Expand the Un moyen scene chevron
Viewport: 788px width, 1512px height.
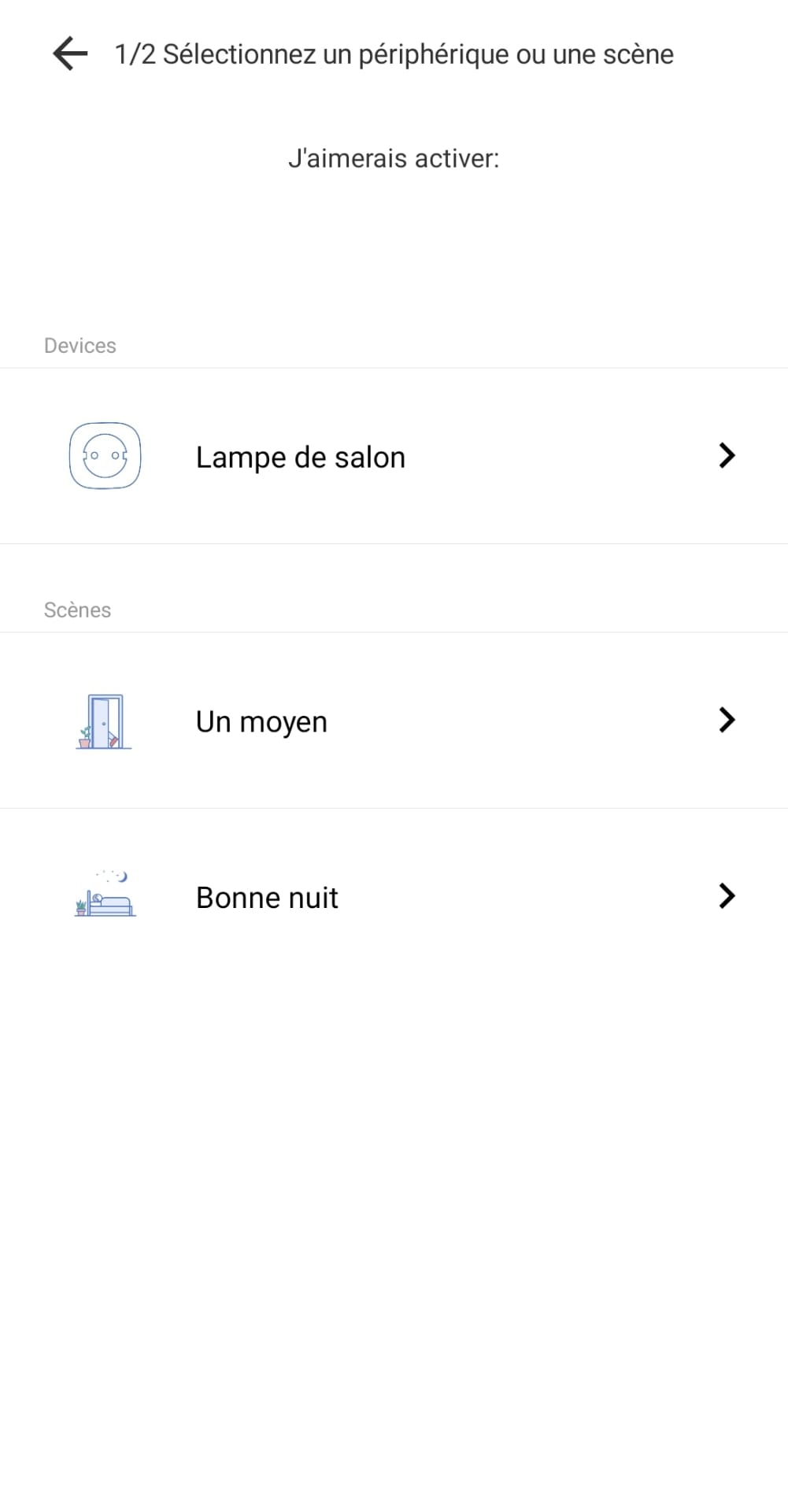(x=727, y=720)
